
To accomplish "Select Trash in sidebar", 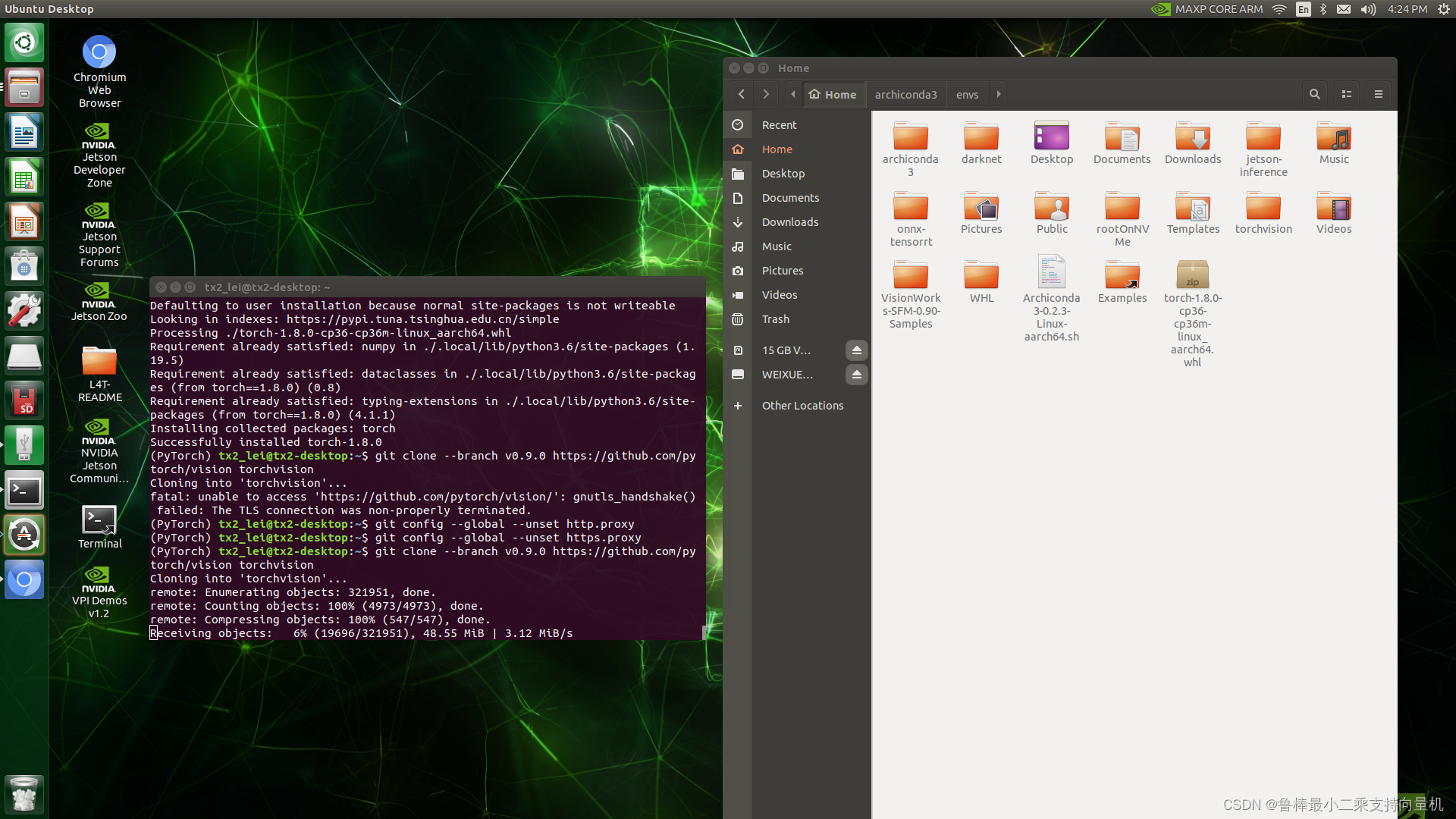I will click(x=775, y=318).
